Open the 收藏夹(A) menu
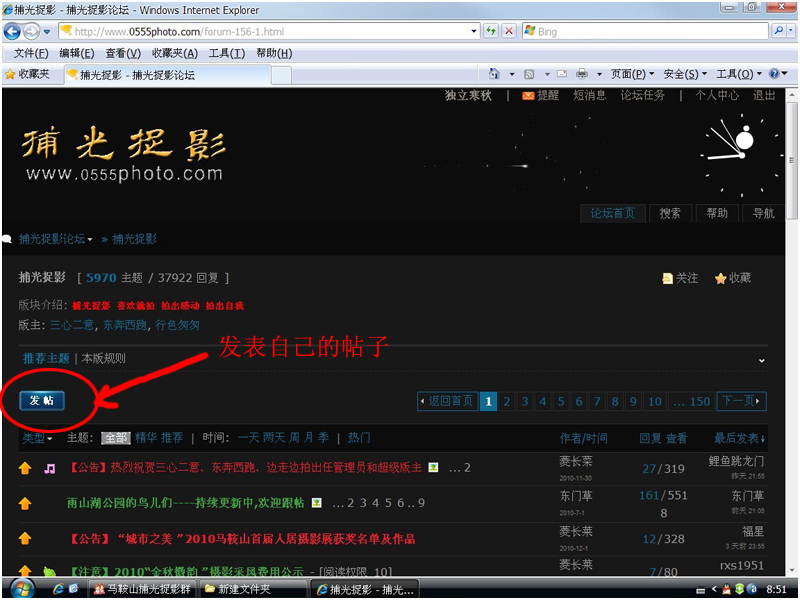Screen dimensions: 800x600 pyautogui.click(x=174, y=54)
